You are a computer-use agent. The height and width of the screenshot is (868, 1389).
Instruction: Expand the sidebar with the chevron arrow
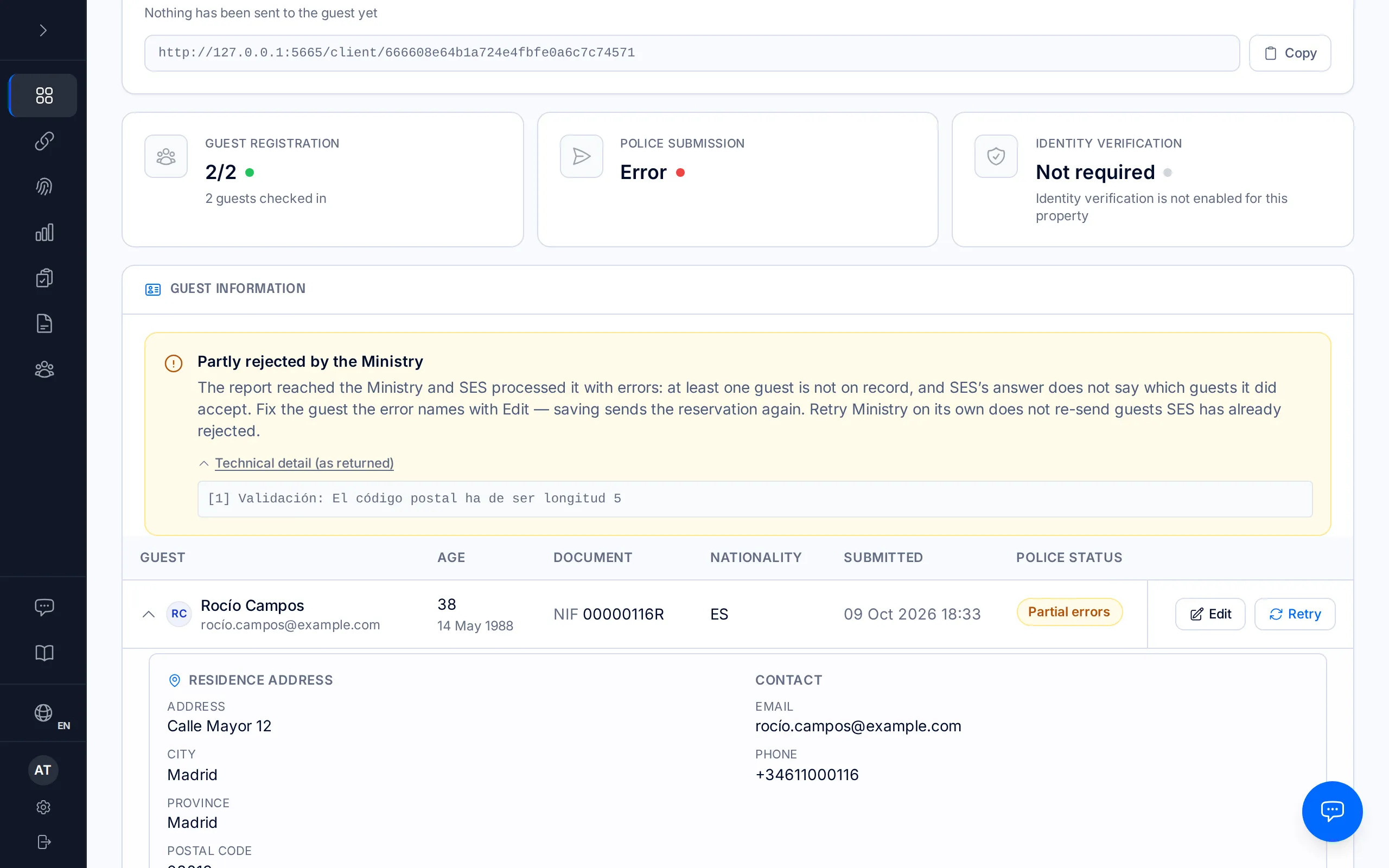(43, 30)
